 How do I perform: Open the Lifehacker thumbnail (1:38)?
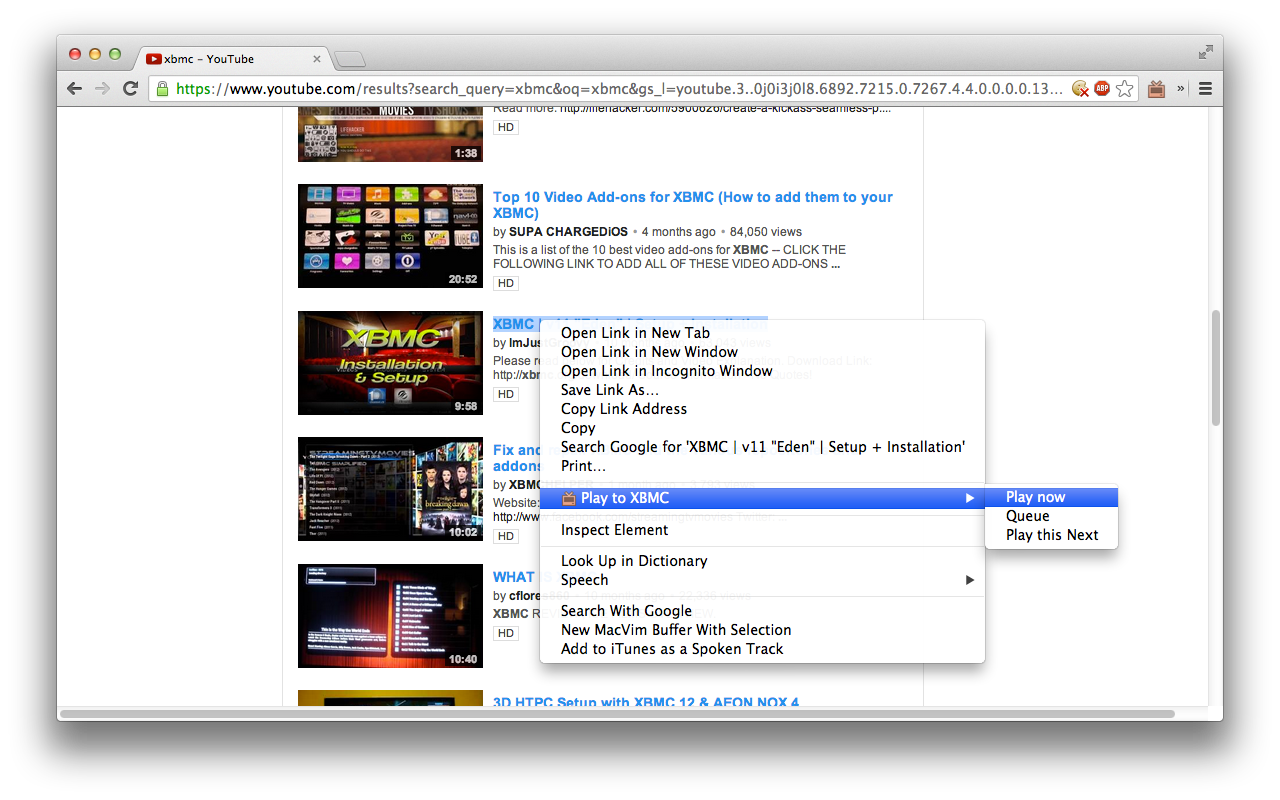click(390, 135)
